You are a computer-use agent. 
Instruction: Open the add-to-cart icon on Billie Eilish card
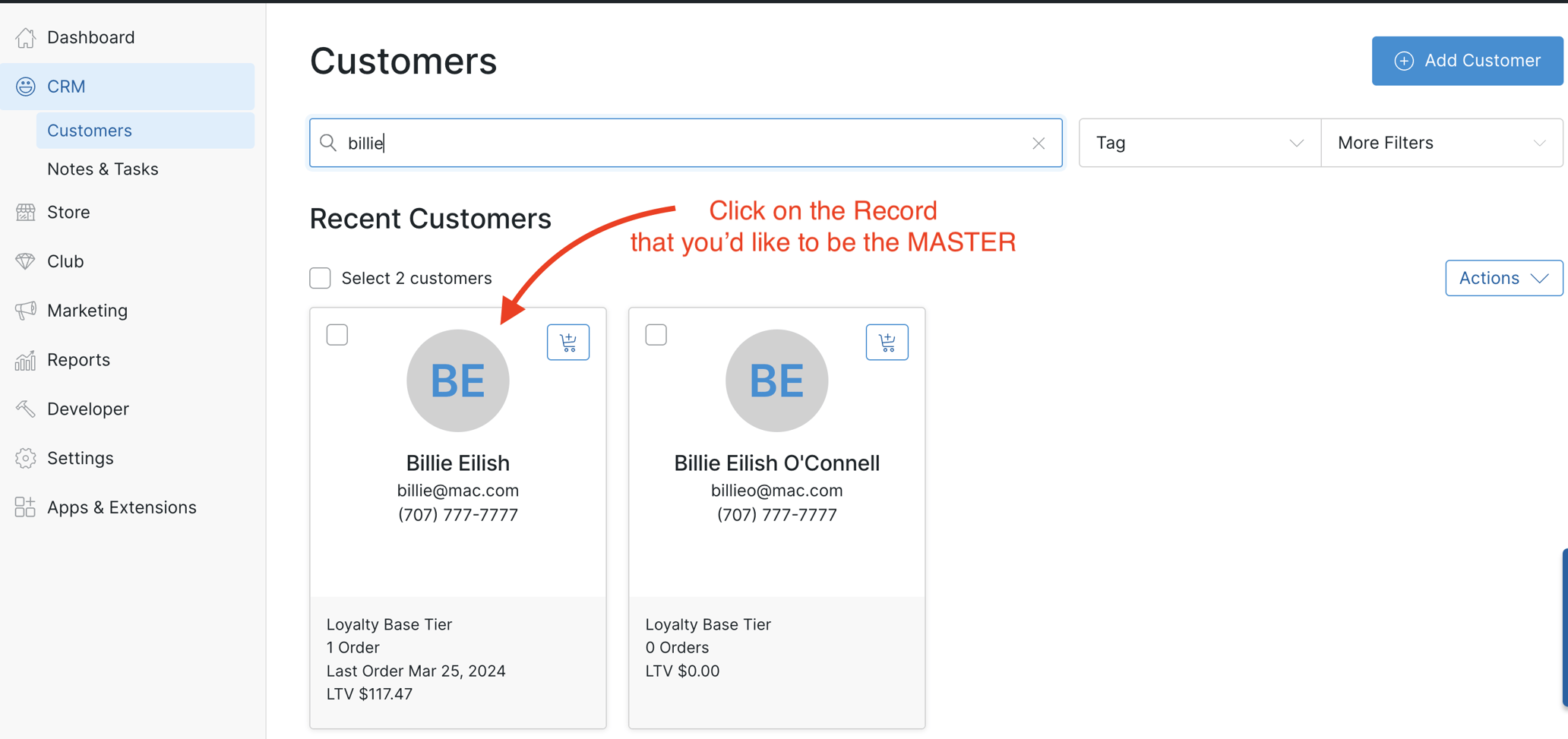(x=568, y=342)
